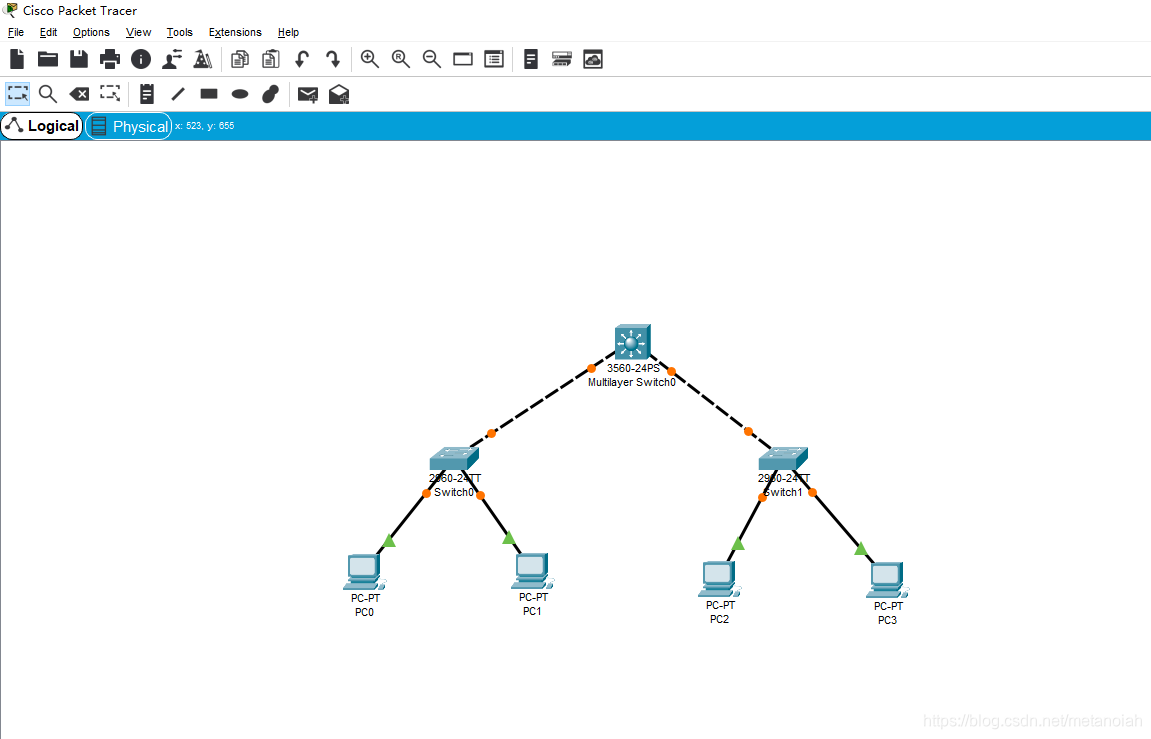Select the Switch0 2960 device
1151x739 pixels.
coord(454,459)
